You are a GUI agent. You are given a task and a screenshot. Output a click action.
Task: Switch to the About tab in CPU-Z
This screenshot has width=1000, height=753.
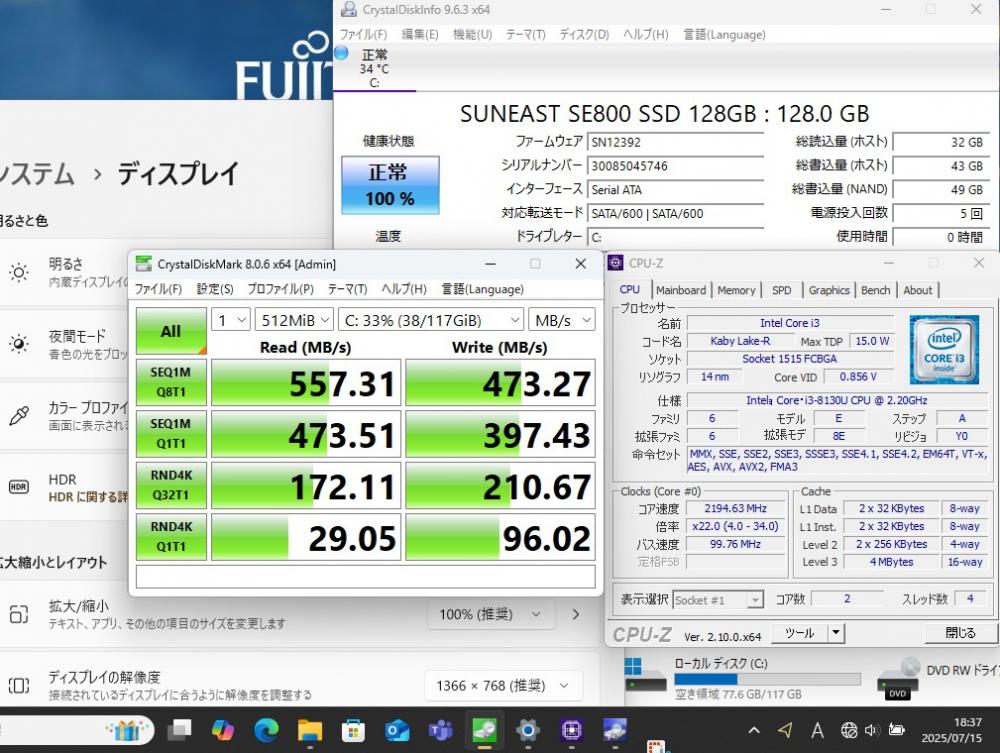[917, 290]
